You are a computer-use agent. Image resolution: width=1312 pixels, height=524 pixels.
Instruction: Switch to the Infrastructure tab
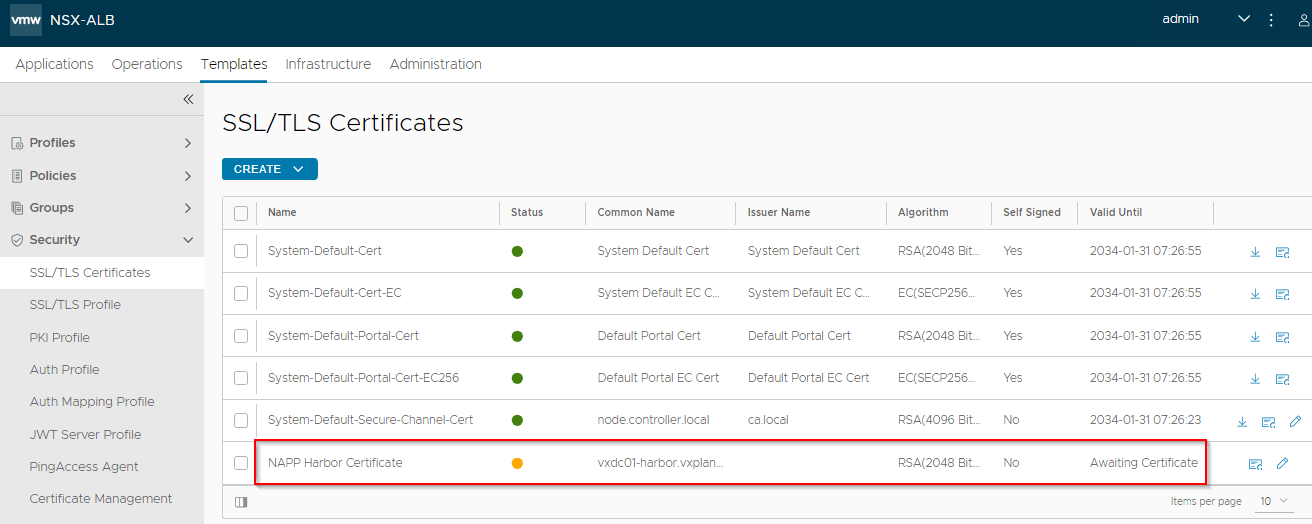328,64
